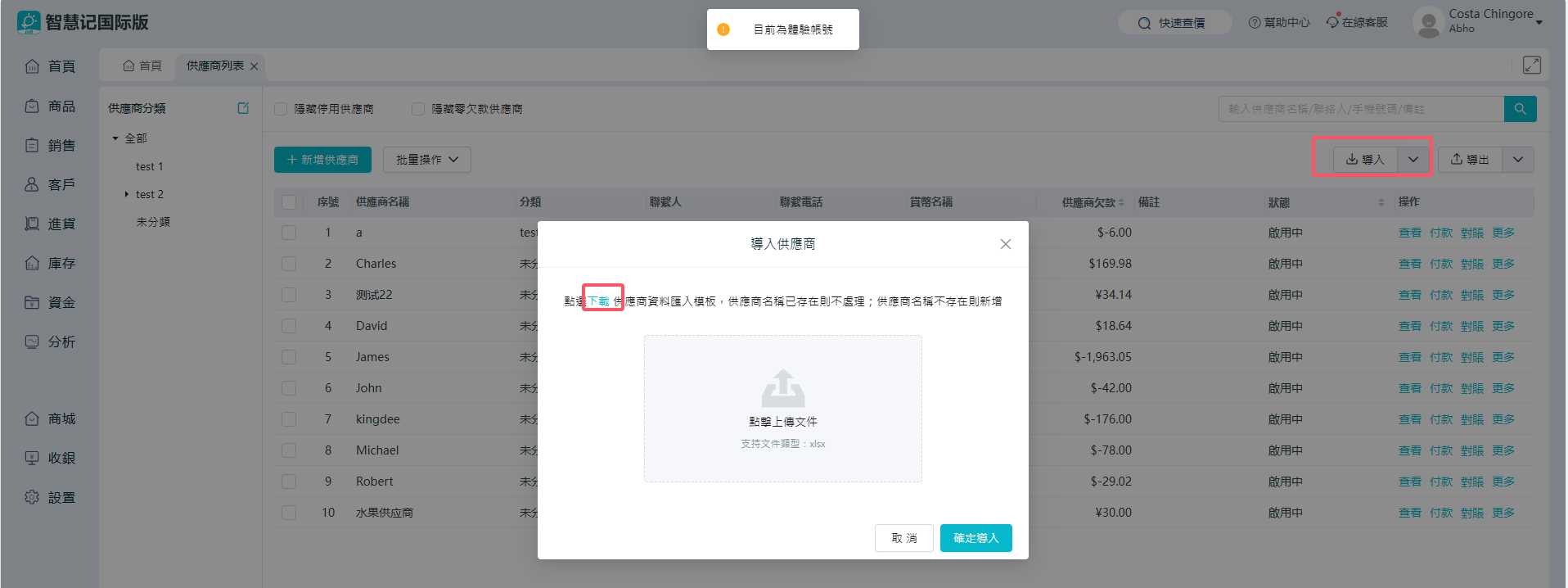
Task: Click 下載 template link
Action: 598,301
